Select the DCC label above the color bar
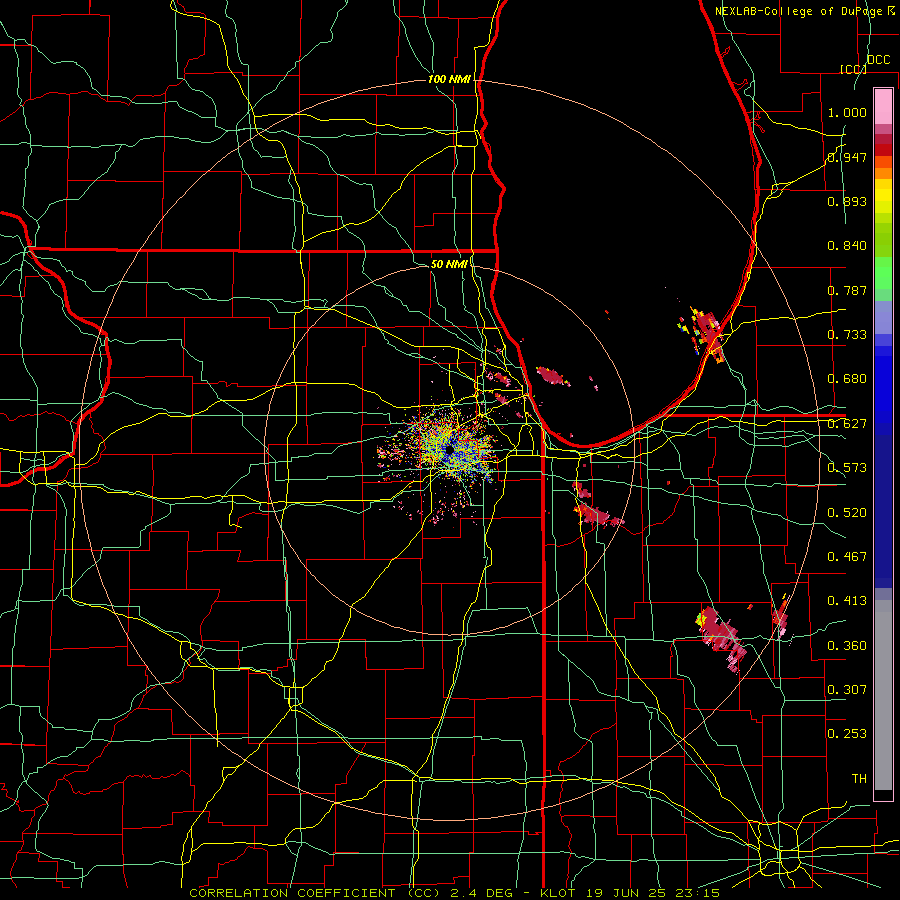The height and width of the screenshot is (900, 900). 879,59
